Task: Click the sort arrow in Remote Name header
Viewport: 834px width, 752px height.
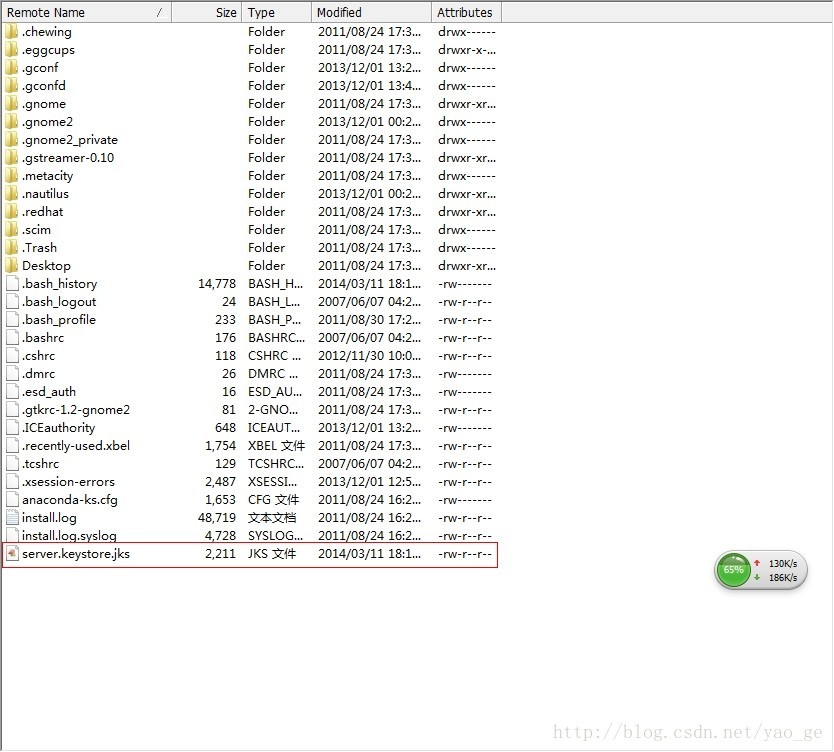Action: 159,12
